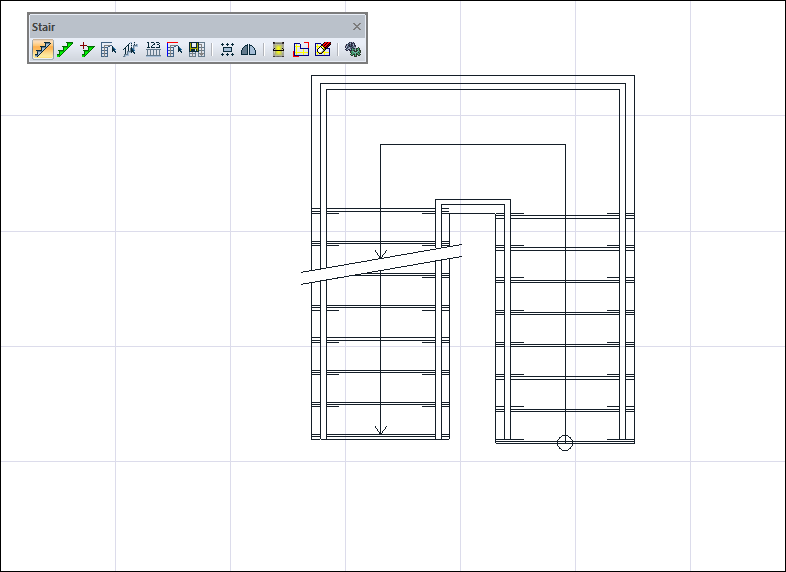This screenshot has width=786, height=572.
Task: Click the circle marker at stair start
Action: click(x=565, y=442)
